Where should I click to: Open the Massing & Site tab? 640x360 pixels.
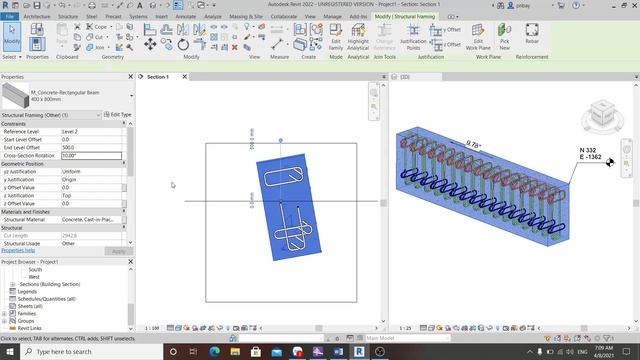tap(246, 17)
